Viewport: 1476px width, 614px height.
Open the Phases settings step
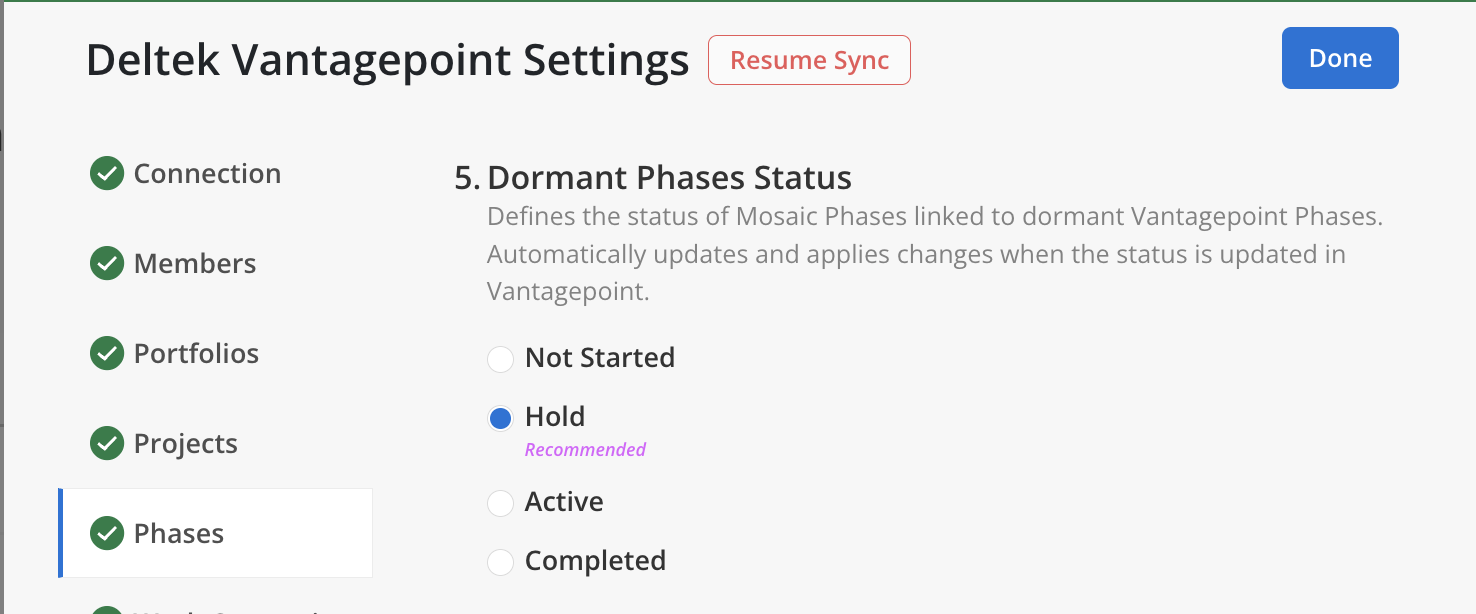pos(179,534)
